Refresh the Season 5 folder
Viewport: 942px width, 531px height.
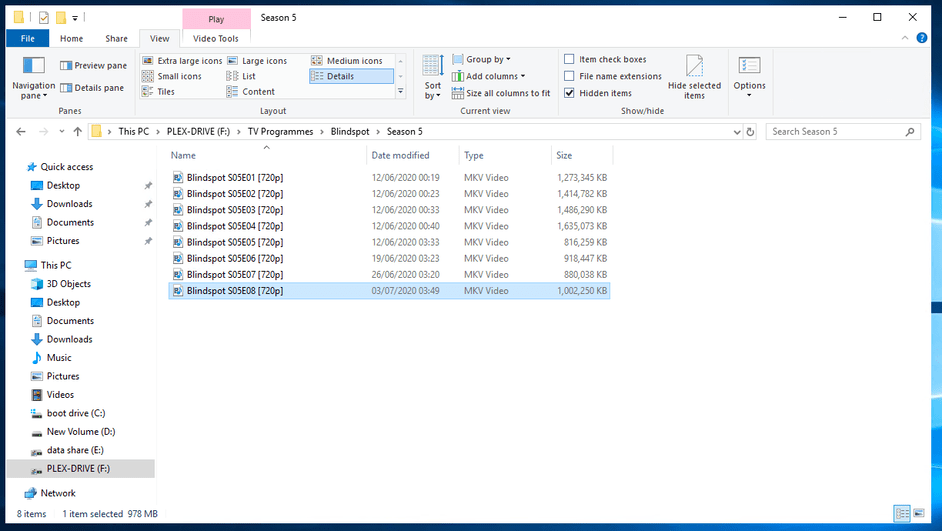point(750,132)
